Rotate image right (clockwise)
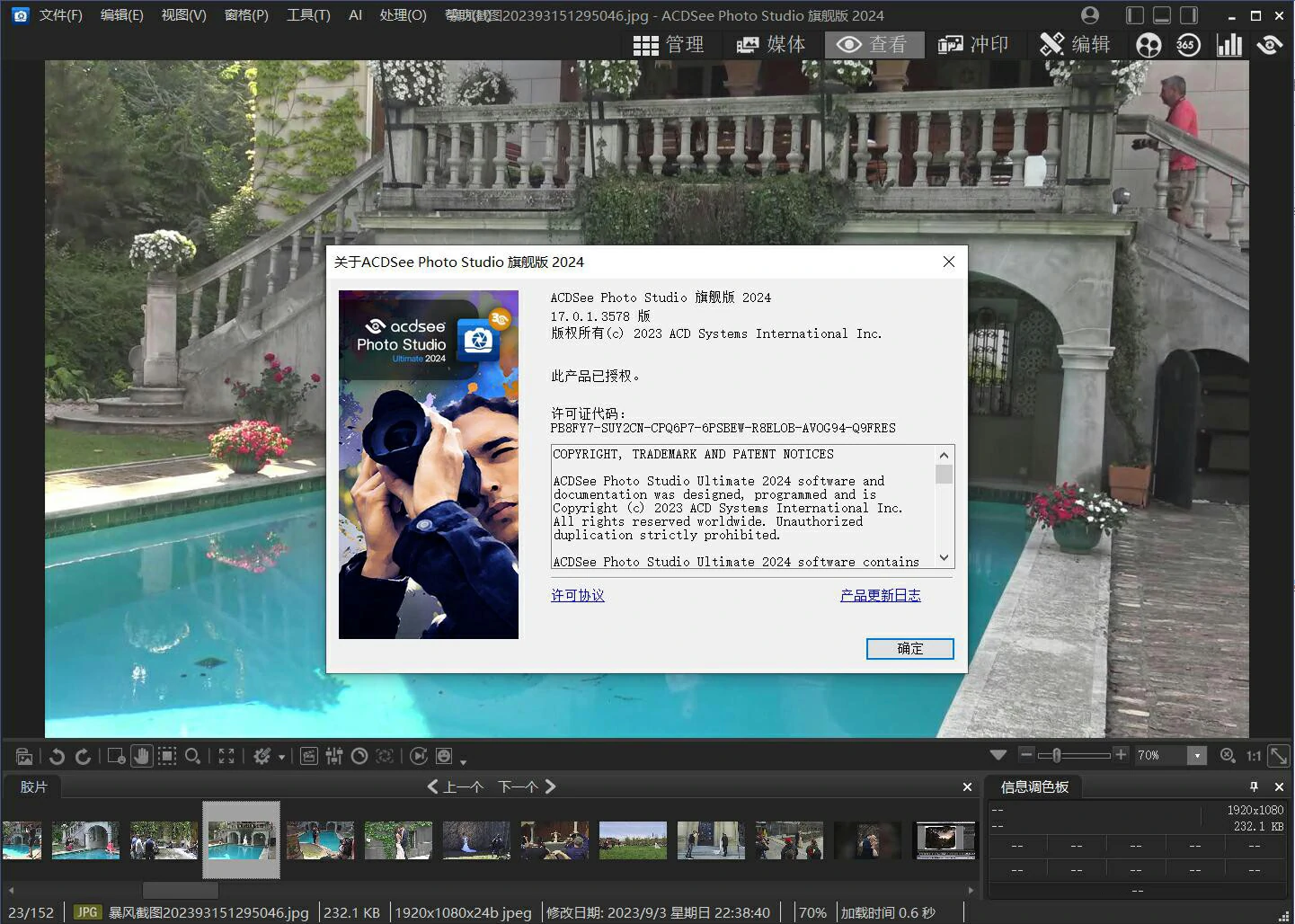This screenshot has height=924, width=1295. click(83, 756)
